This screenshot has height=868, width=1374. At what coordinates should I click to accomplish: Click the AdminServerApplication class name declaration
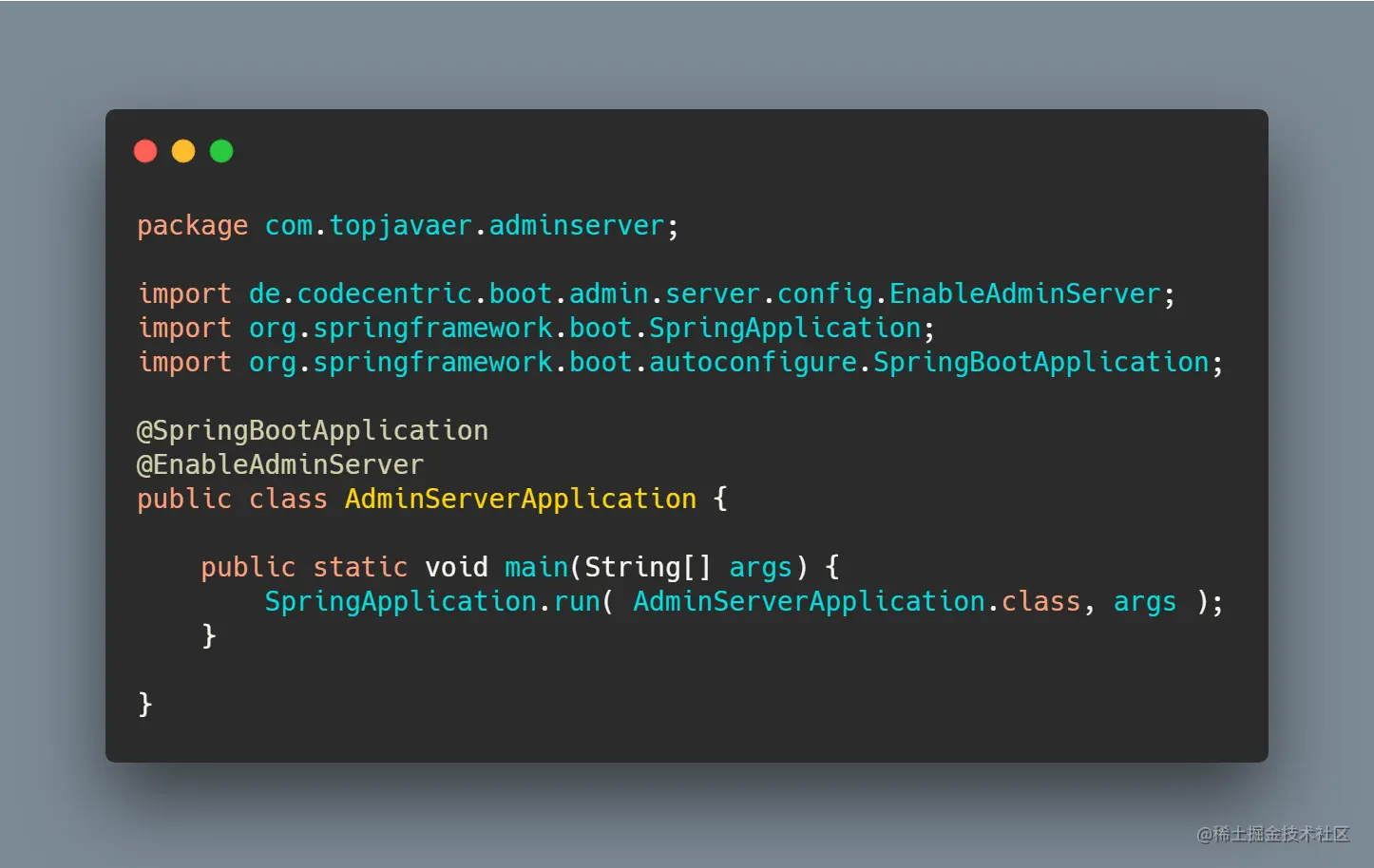521,499
